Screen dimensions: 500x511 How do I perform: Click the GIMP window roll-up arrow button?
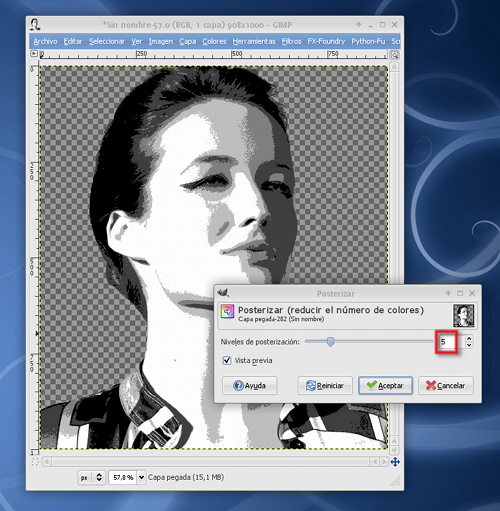[x=359, y=24]
